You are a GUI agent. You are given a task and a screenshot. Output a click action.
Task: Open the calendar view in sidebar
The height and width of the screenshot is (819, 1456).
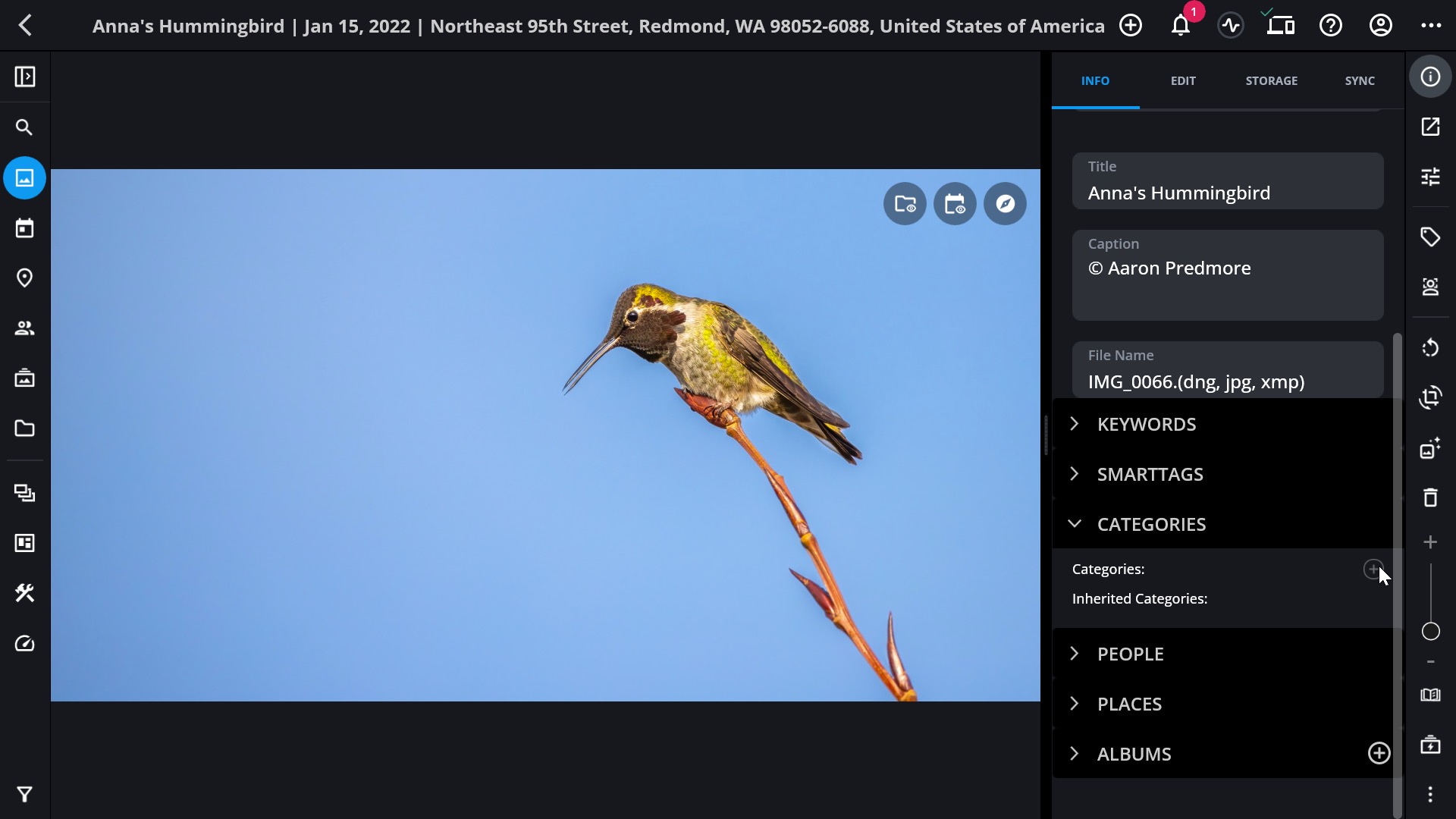pos(25,228)
